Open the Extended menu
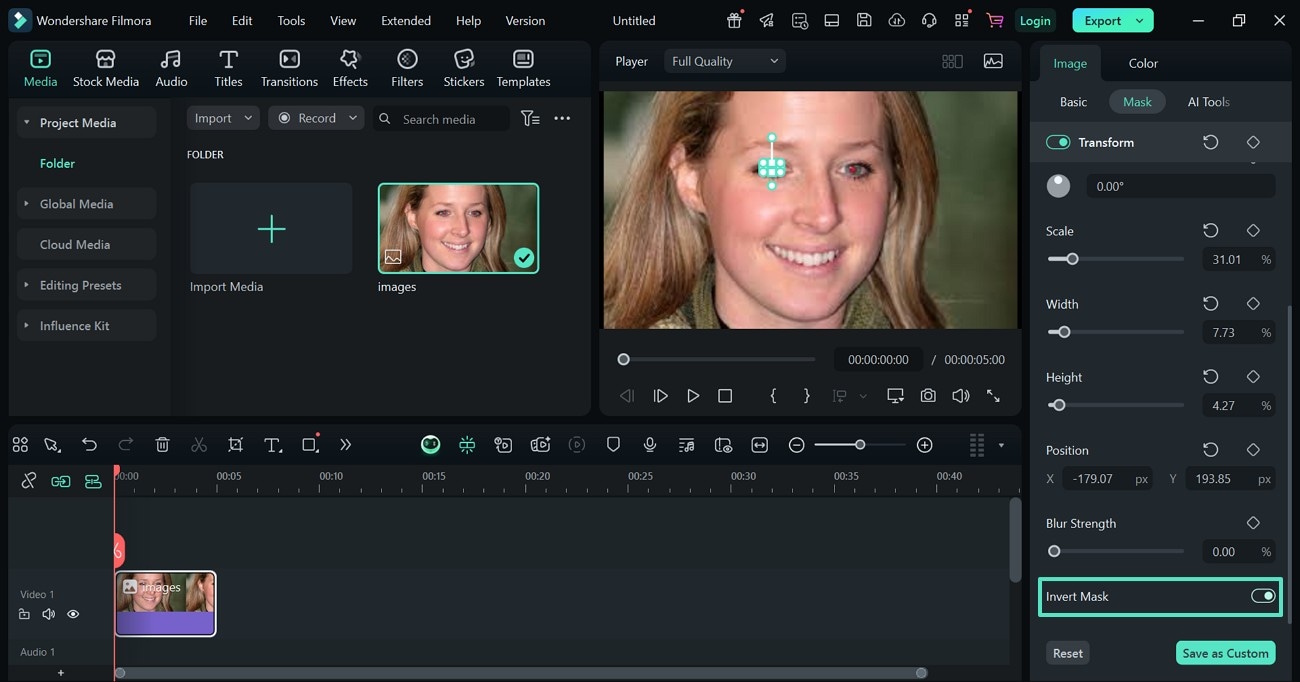Image resolution: width=1300 pixels, height=682 pixels. pos(406,20)
